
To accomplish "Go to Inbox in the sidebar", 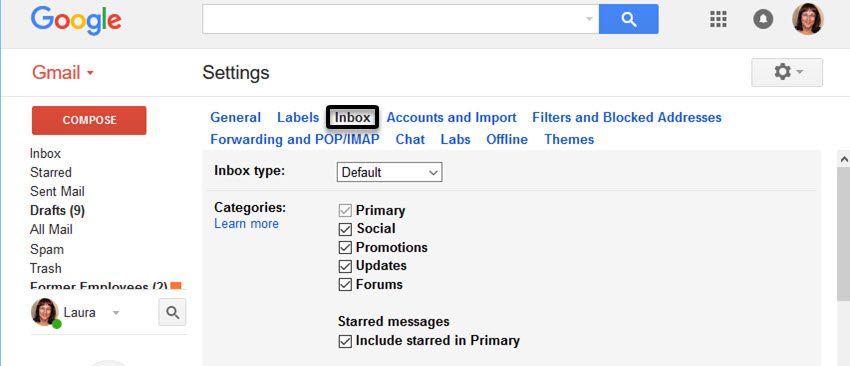I will [x=46, y=153].
